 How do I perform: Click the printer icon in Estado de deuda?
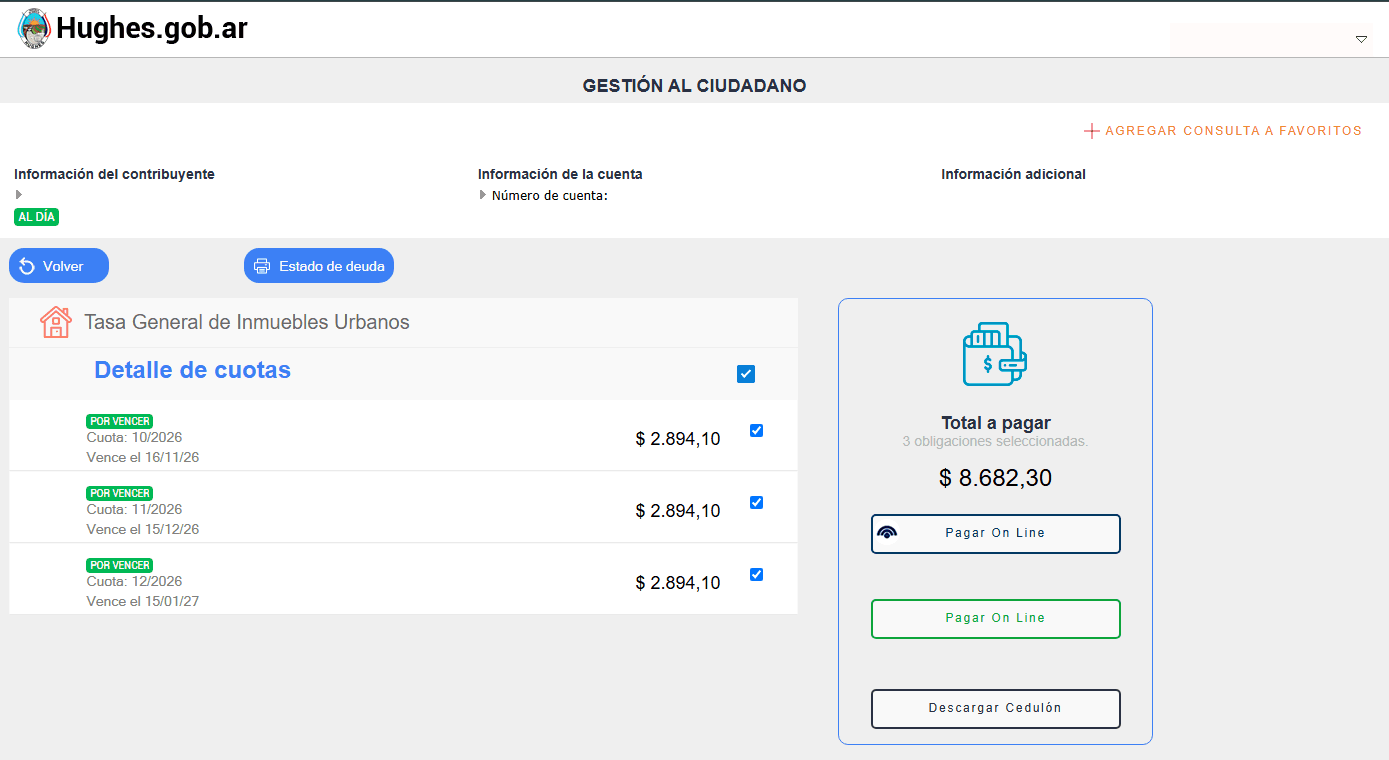[262, 266]
